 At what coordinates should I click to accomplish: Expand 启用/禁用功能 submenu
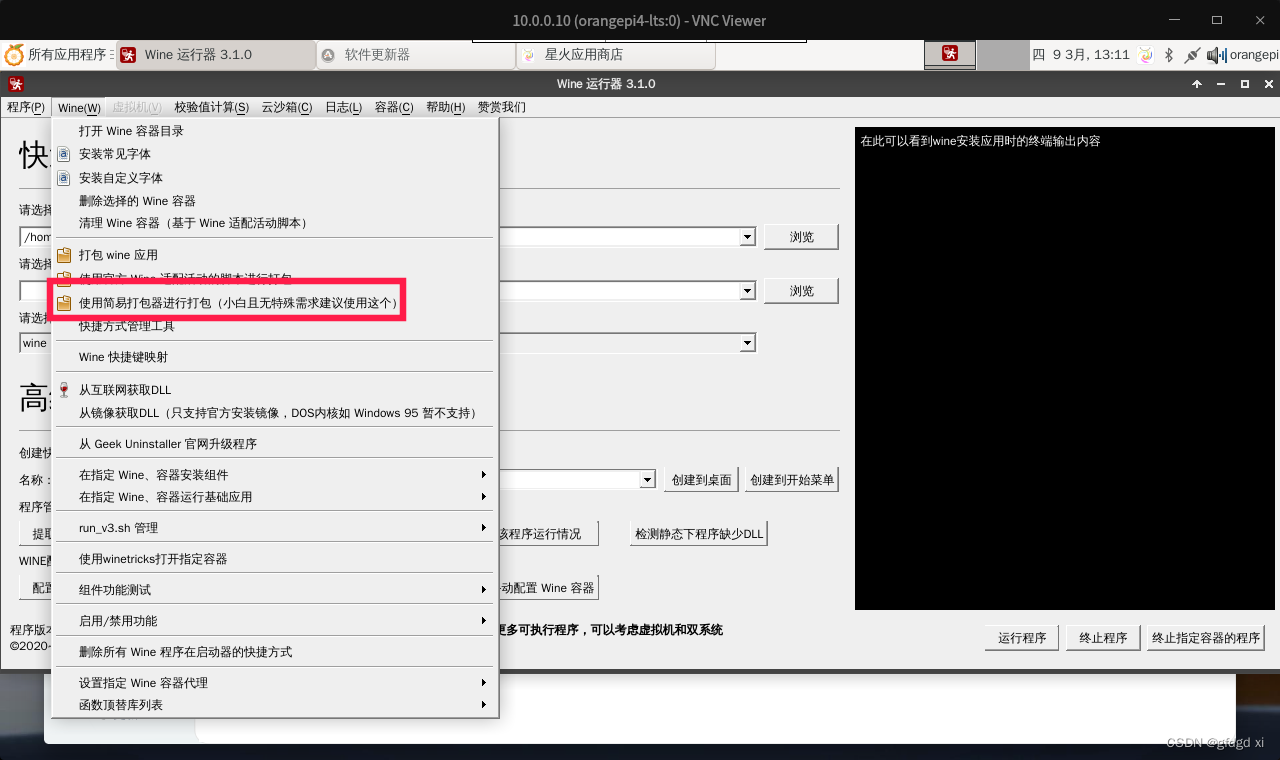[x=275, y=621]
